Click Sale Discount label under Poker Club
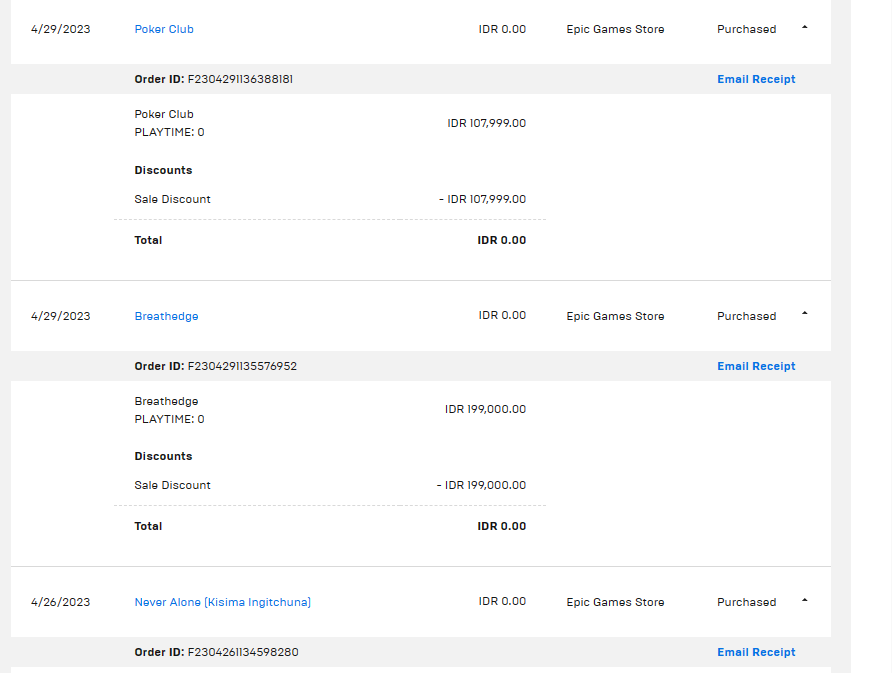 click(x=172, y=199)
